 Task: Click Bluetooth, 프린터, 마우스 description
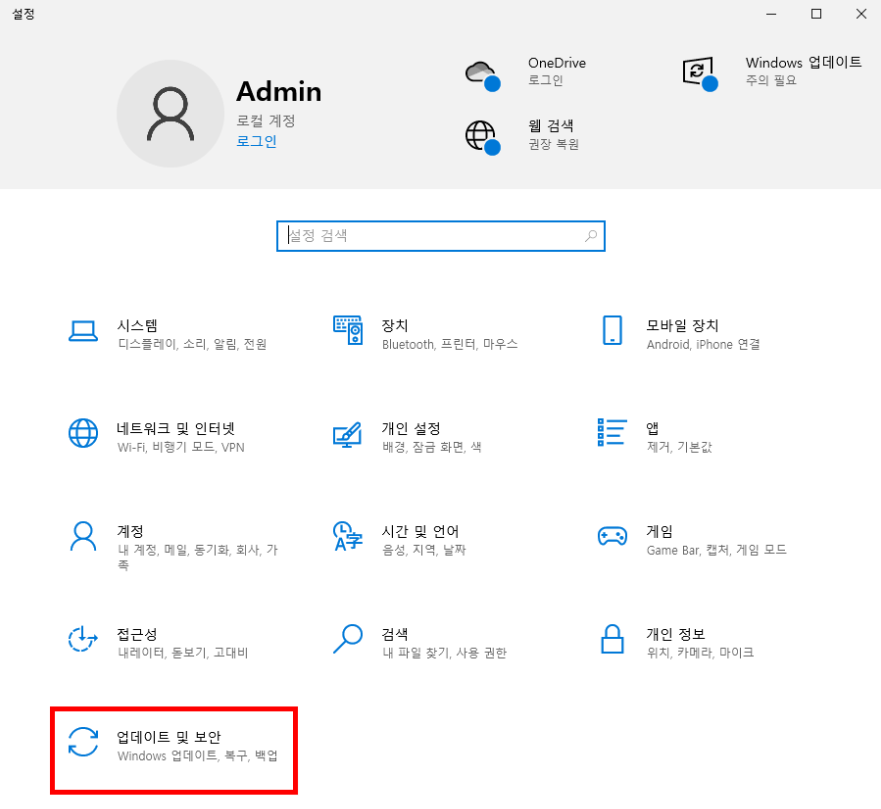pyautogui.click(x=450, y=344)
